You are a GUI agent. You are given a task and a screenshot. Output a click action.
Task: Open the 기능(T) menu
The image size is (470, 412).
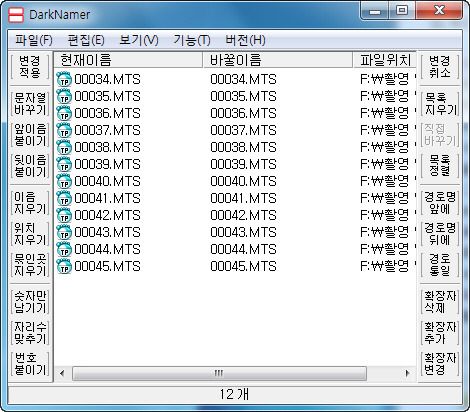pos(192,40)
